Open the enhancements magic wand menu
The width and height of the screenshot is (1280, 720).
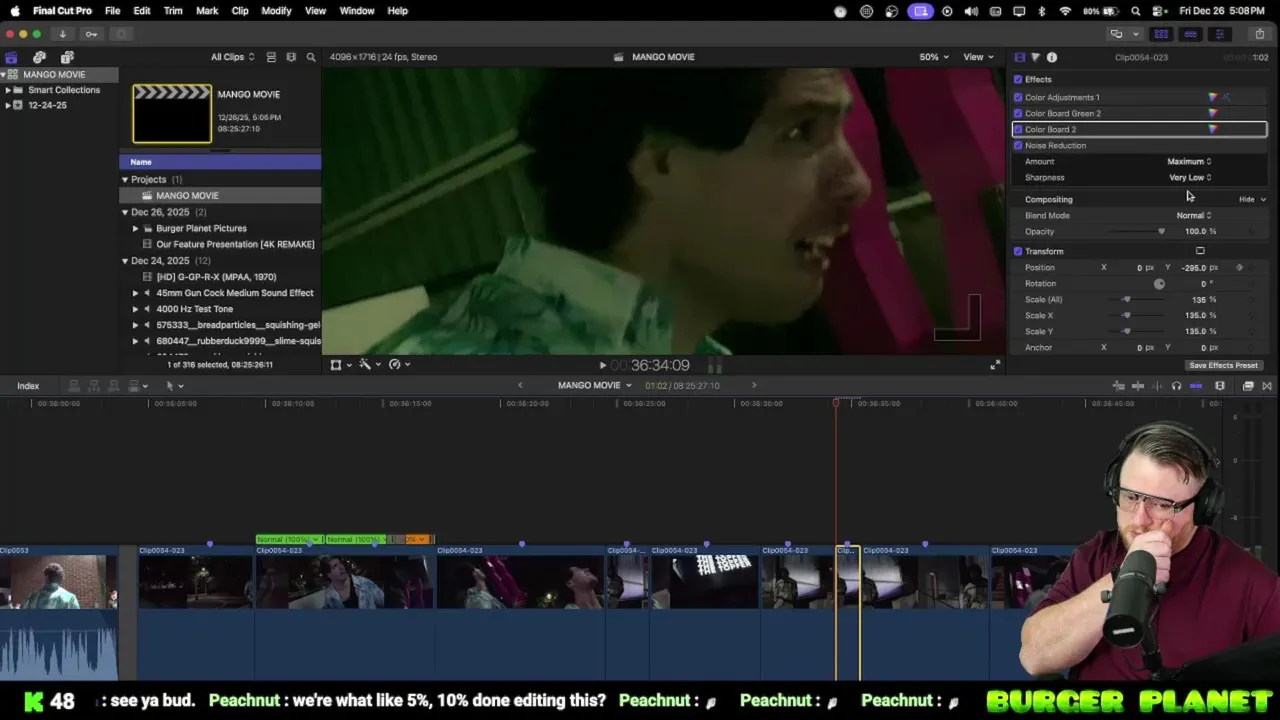[369, 365]
